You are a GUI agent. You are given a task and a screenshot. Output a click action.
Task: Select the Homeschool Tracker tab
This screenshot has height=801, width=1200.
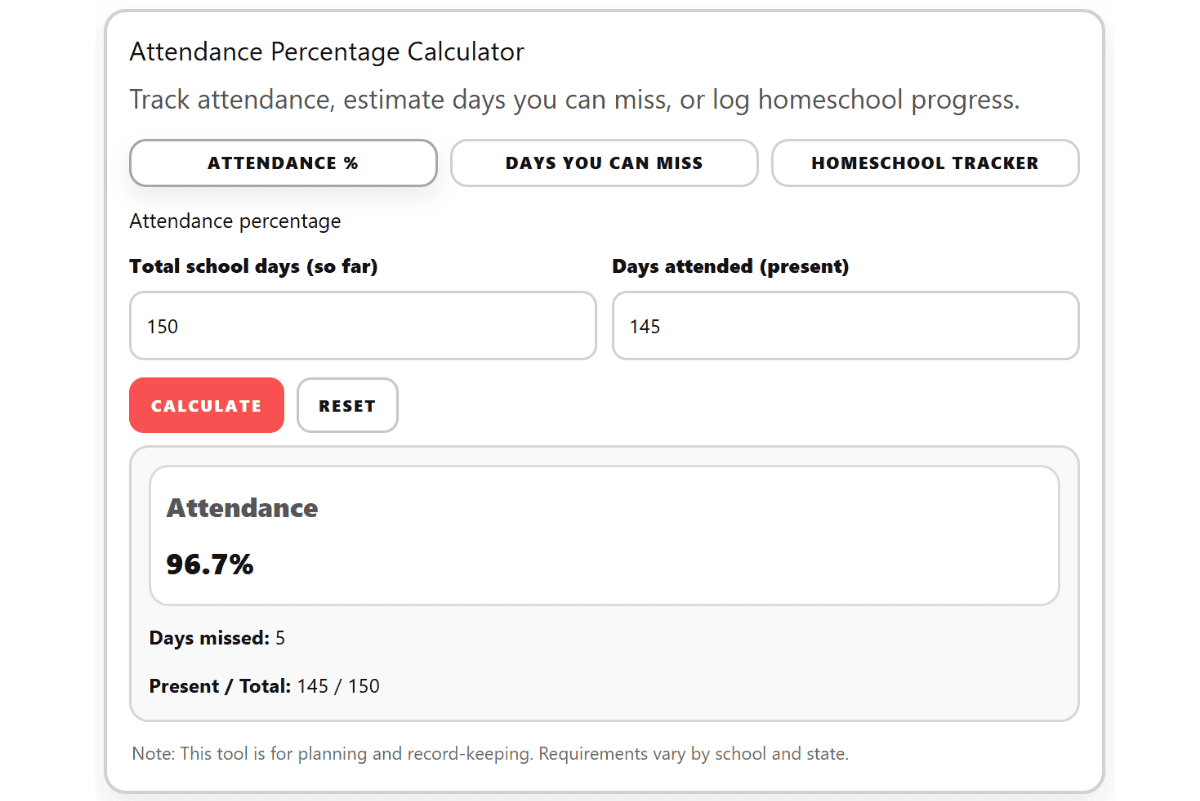coord(925,163)
